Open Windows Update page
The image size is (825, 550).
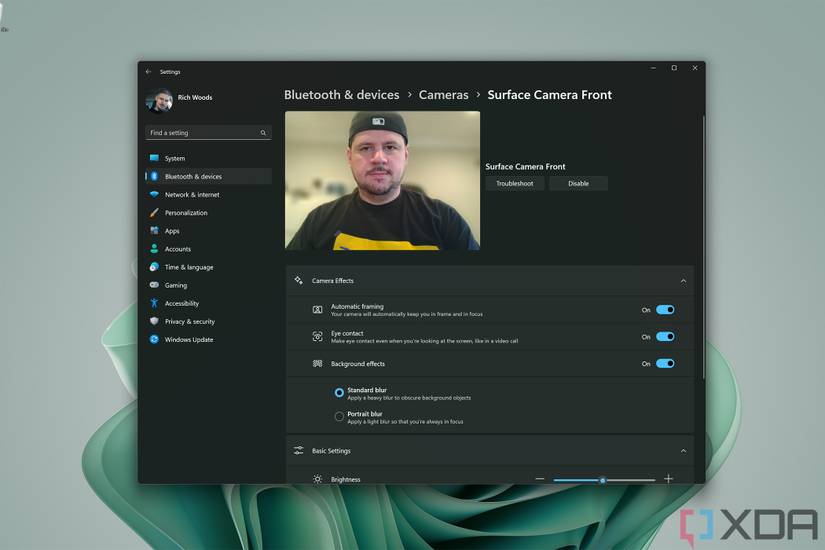point(189,340)
